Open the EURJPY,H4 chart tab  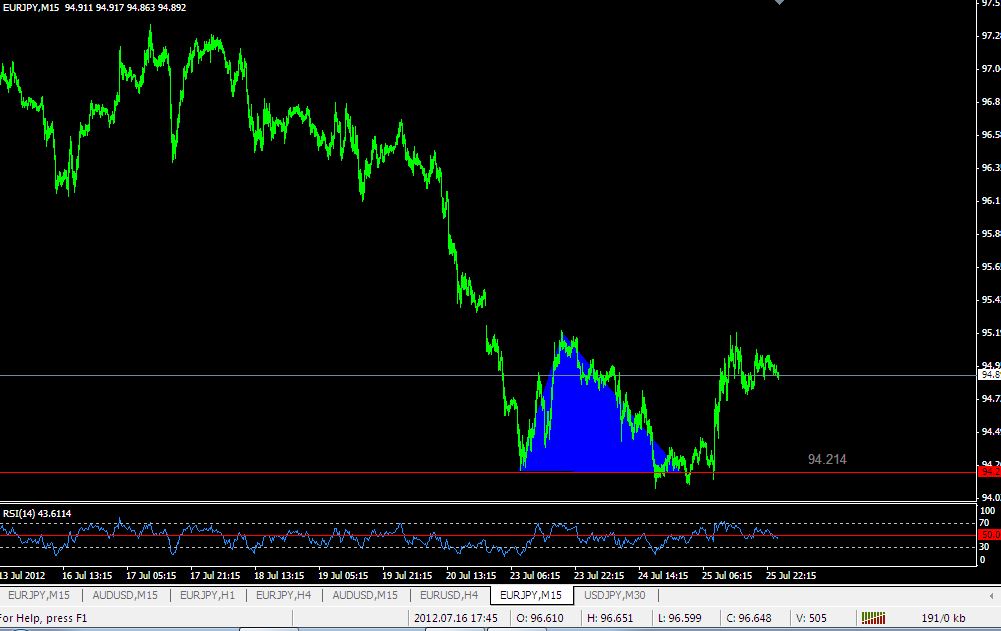[x=283, y=595]
